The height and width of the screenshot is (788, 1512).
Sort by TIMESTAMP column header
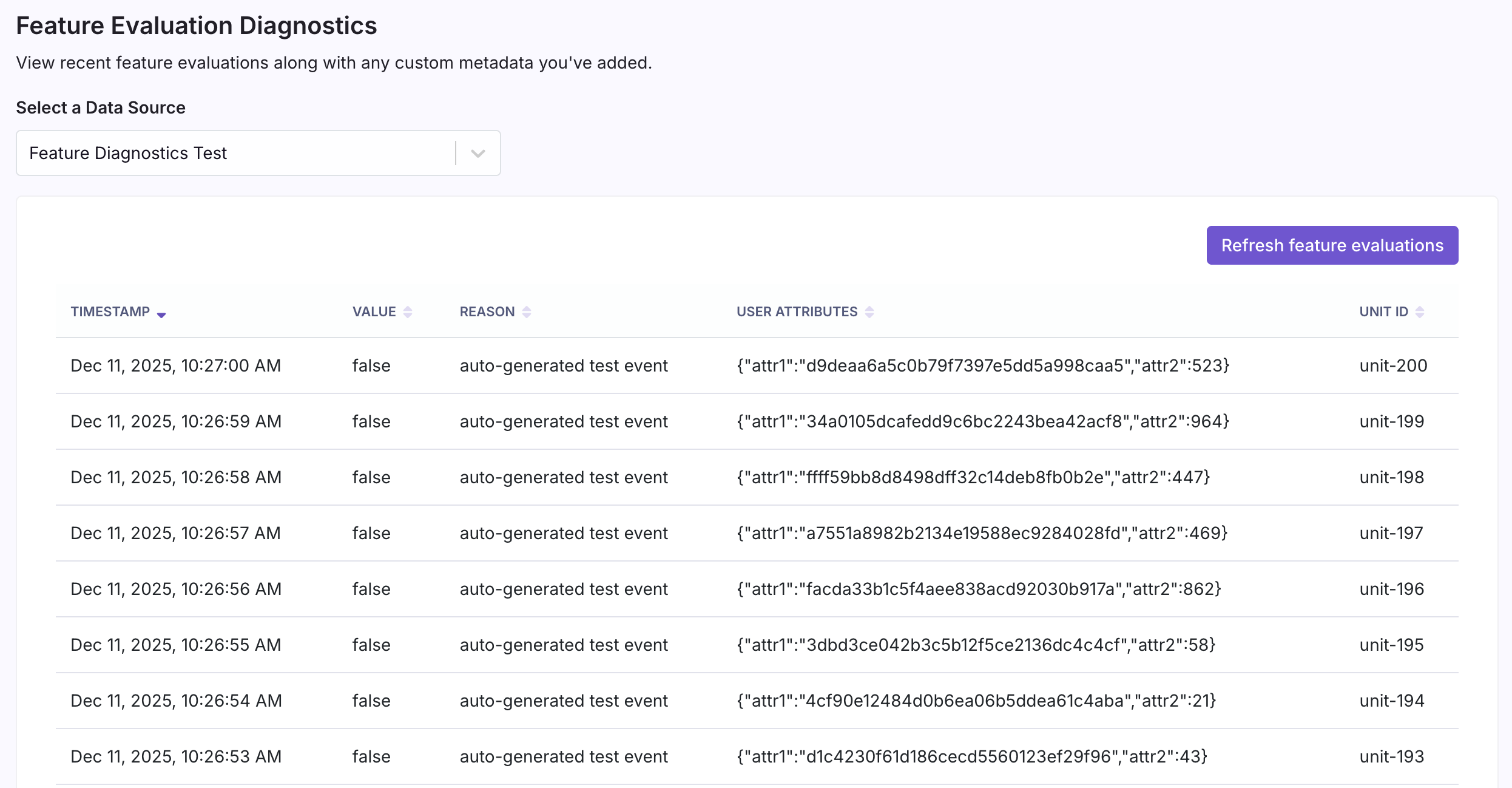[x=110, y=312]
